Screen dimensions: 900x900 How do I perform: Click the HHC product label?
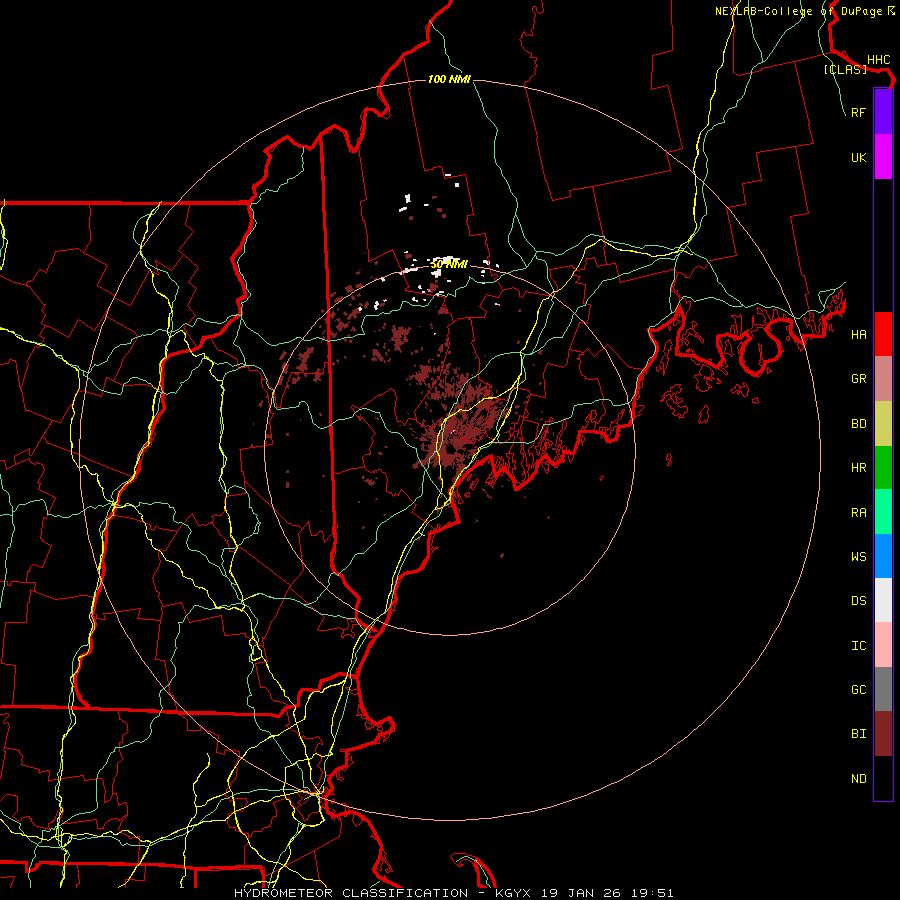click(x=878, y=60)
